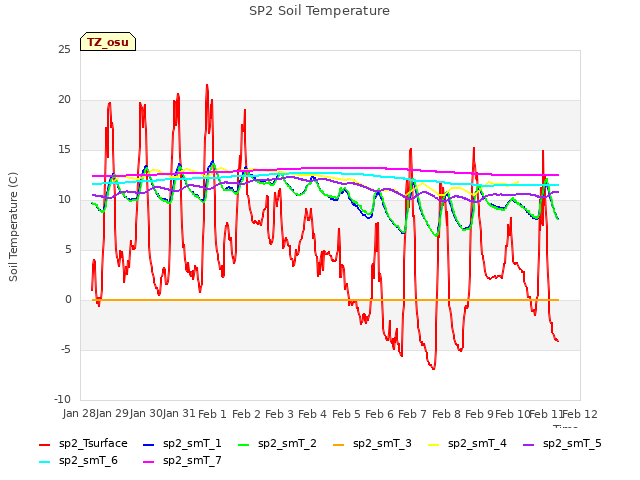Screen dimensions: 640x480
Task: Click the Feb 5 x-axis date label
Action: (346, 414)
